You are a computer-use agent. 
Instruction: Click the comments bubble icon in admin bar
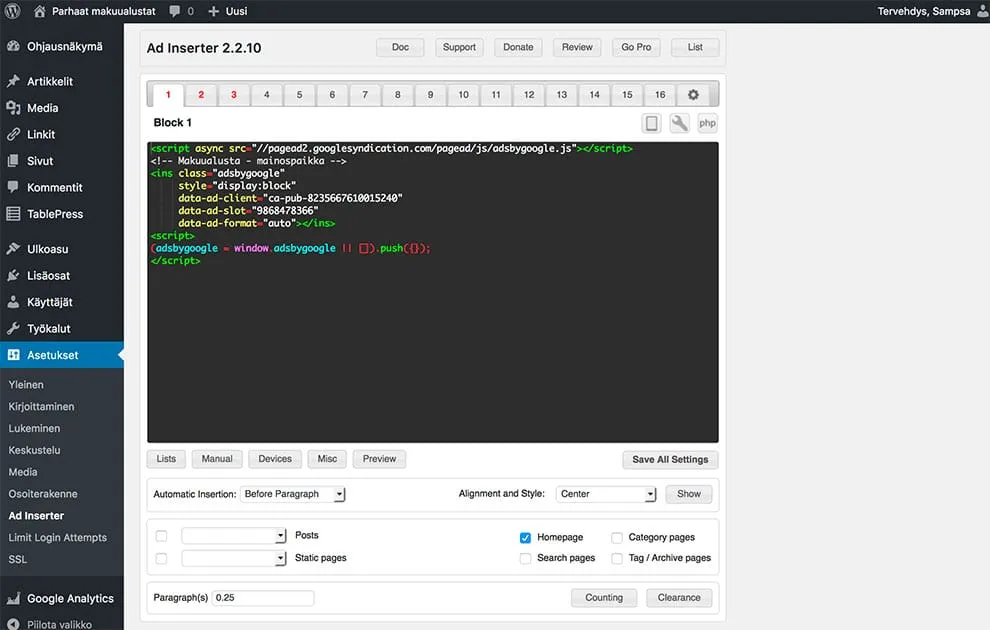click(x=175, y=11)
